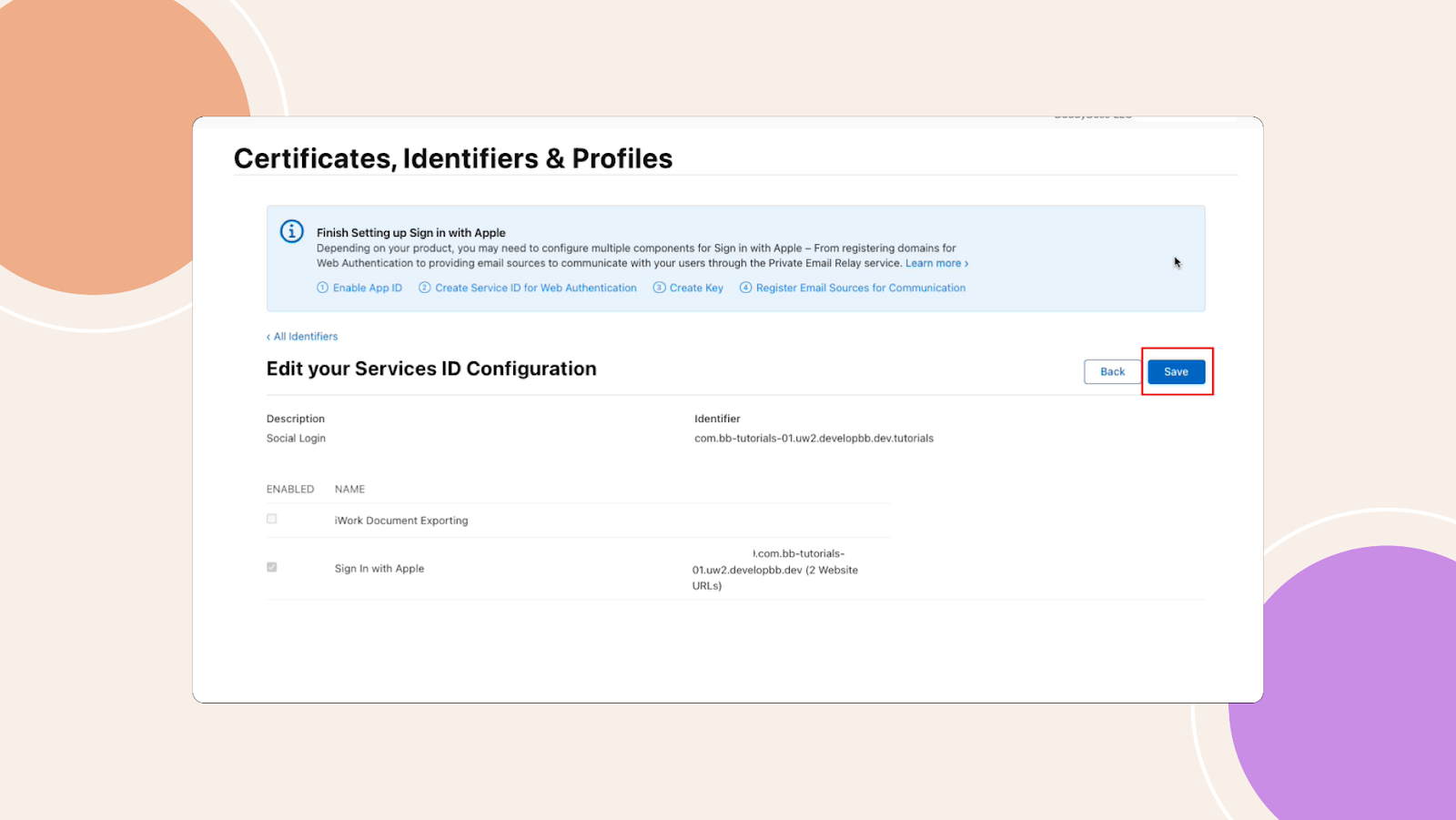Click the Save button
This screenshot has width=1456, height=820.
(1176, 371)
